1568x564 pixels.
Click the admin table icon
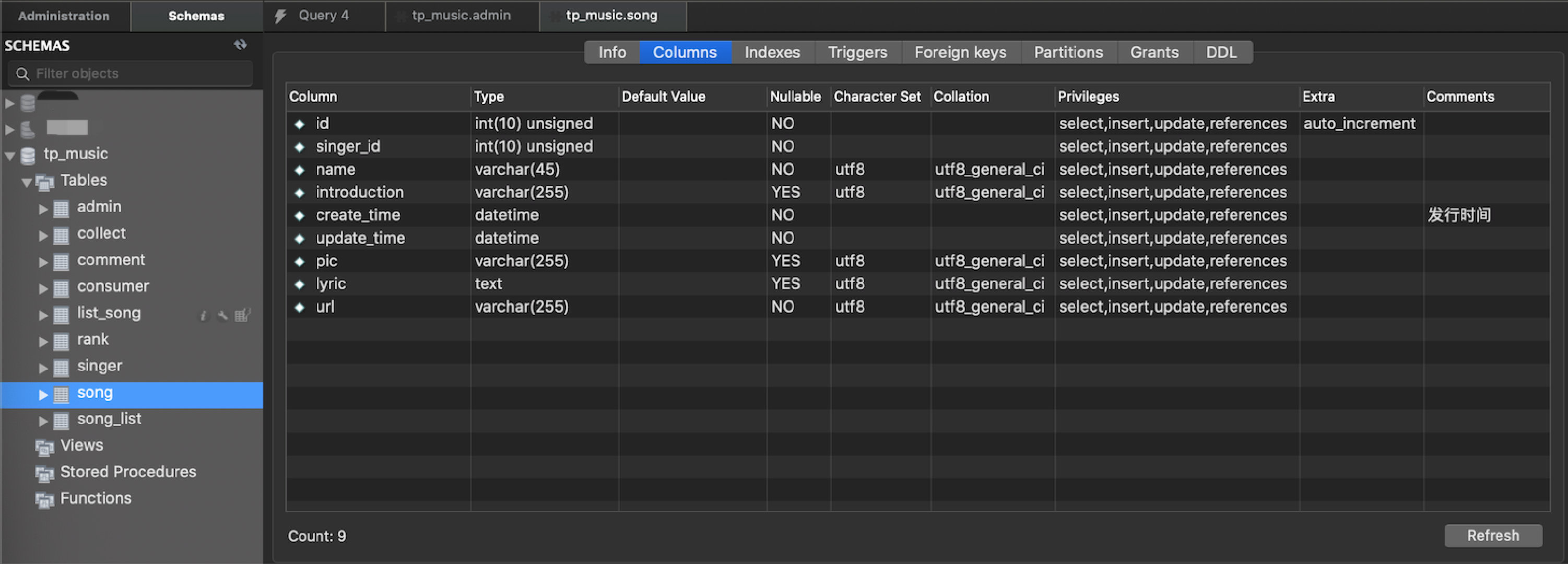point(61,208)
